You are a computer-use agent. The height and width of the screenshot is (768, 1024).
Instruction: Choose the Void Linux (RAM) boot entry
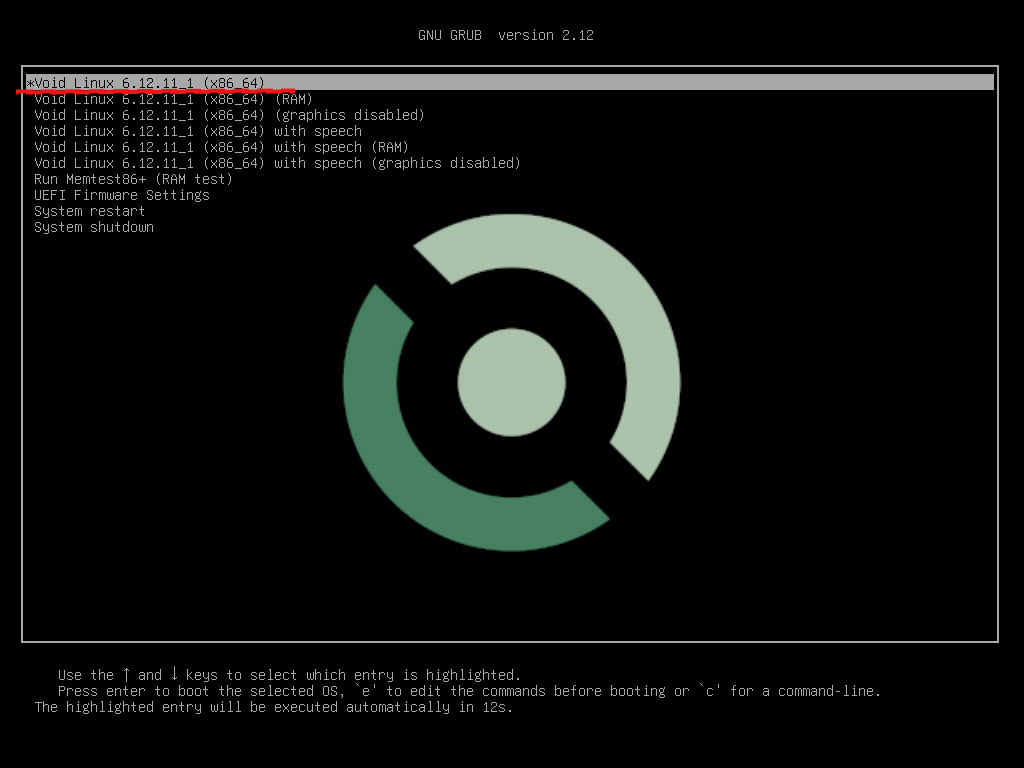(x=173, y=99)
